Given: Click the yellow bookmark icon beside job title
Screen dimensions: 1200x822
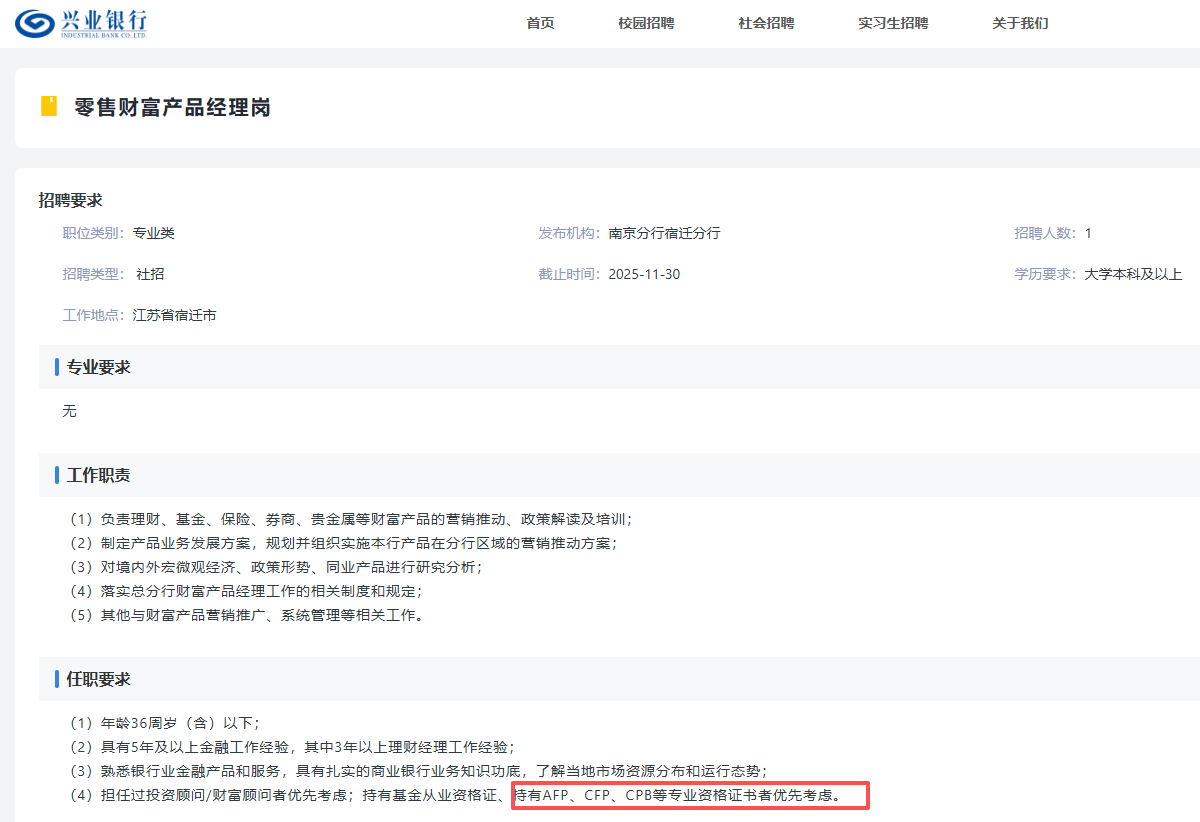Looking at the screenshot, I should click(48, 106).
